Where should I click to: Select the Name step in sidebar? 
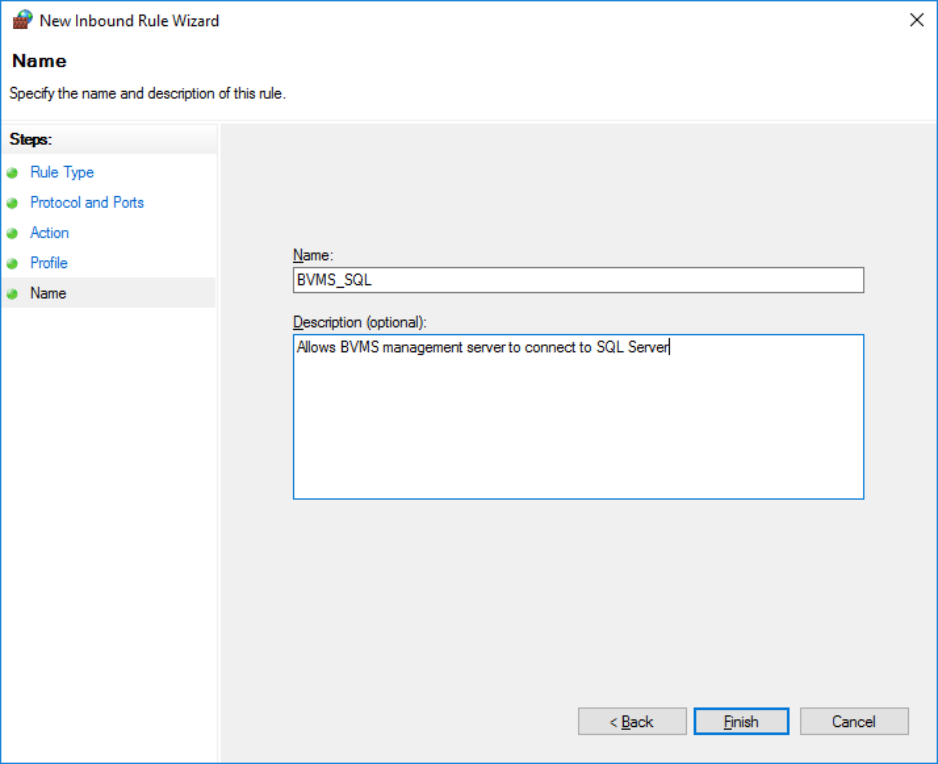pyautogui.click(x=48, y=293)
